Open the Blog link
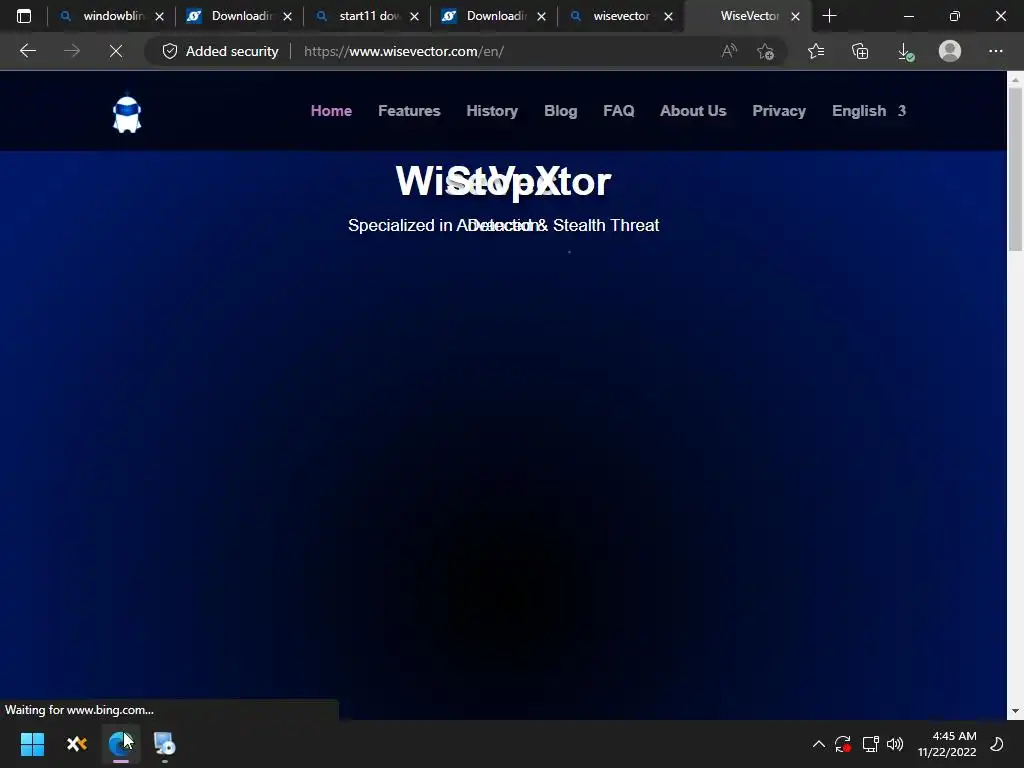Screen dimensions: 1024x768 coord(560,111)
